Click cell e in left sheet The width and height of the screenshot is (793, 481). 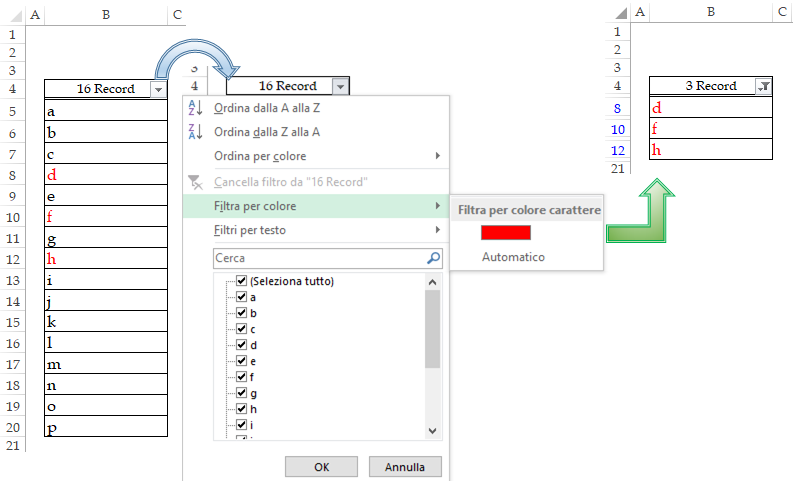click(106, 196)
